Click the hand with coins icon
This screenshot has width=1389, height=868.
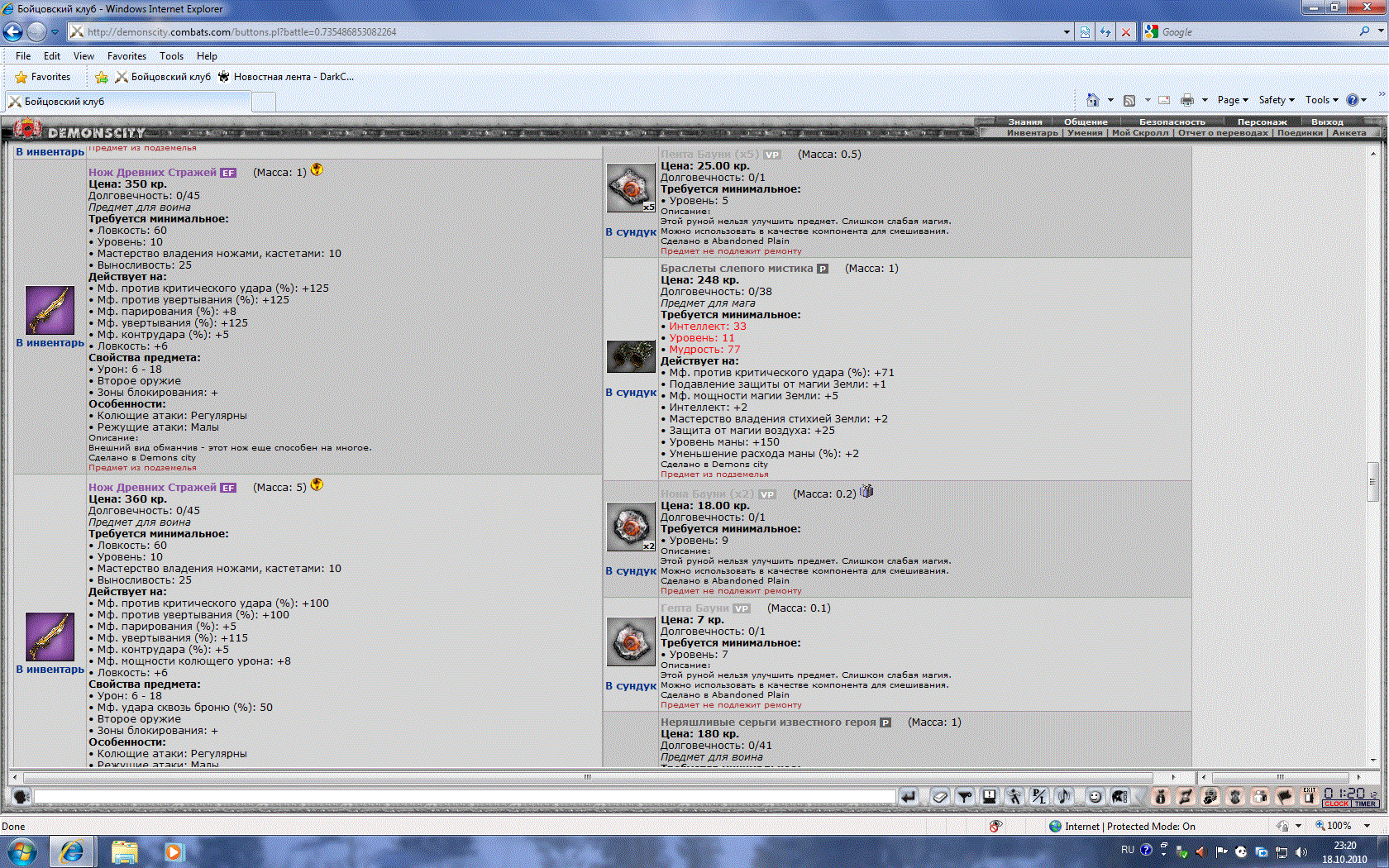[1210, 796]
